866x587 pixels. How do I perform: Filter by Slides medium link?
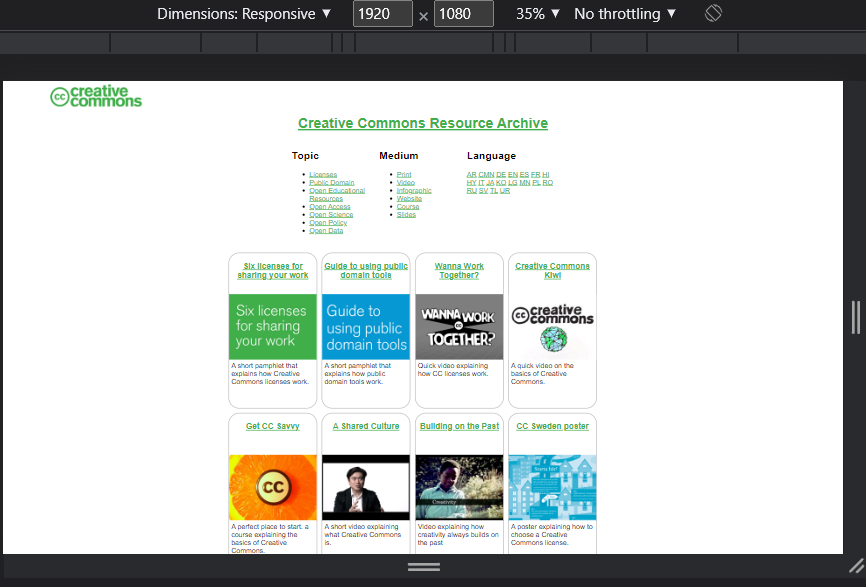point(406,214)
